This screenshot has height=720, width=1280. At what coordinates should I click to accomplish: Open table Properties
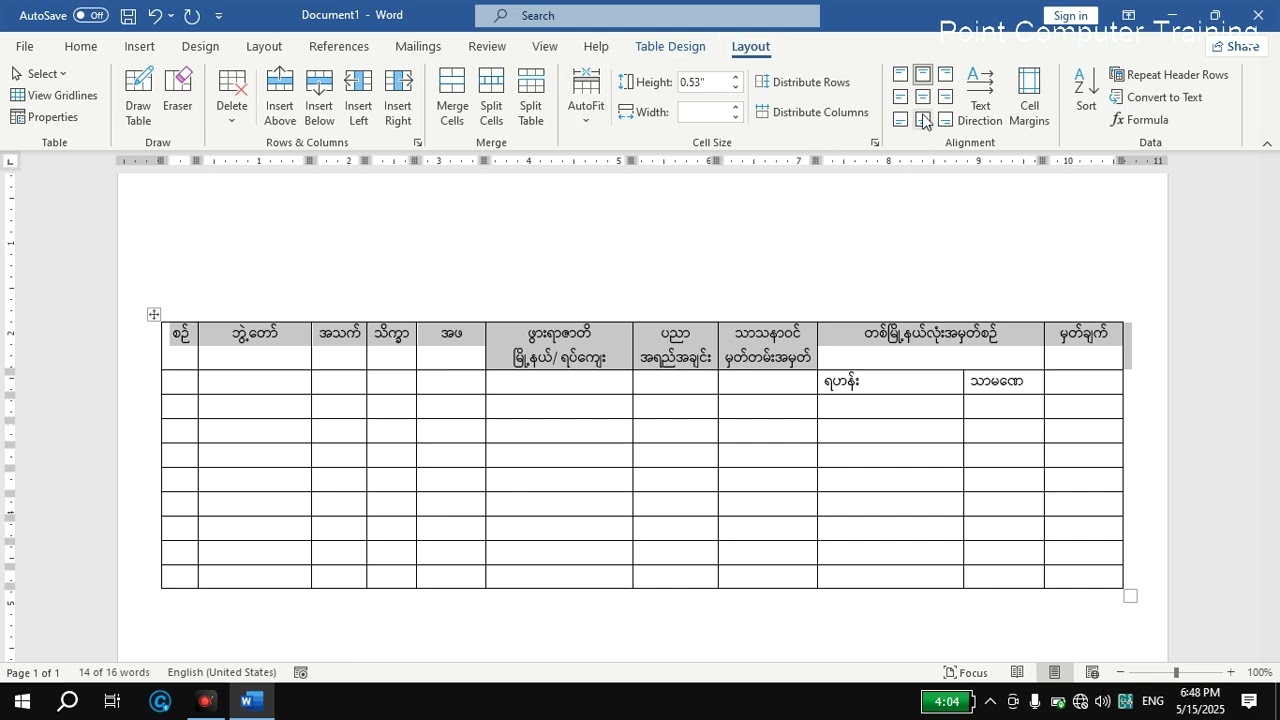pyautogui.click(x=44, y=117)
